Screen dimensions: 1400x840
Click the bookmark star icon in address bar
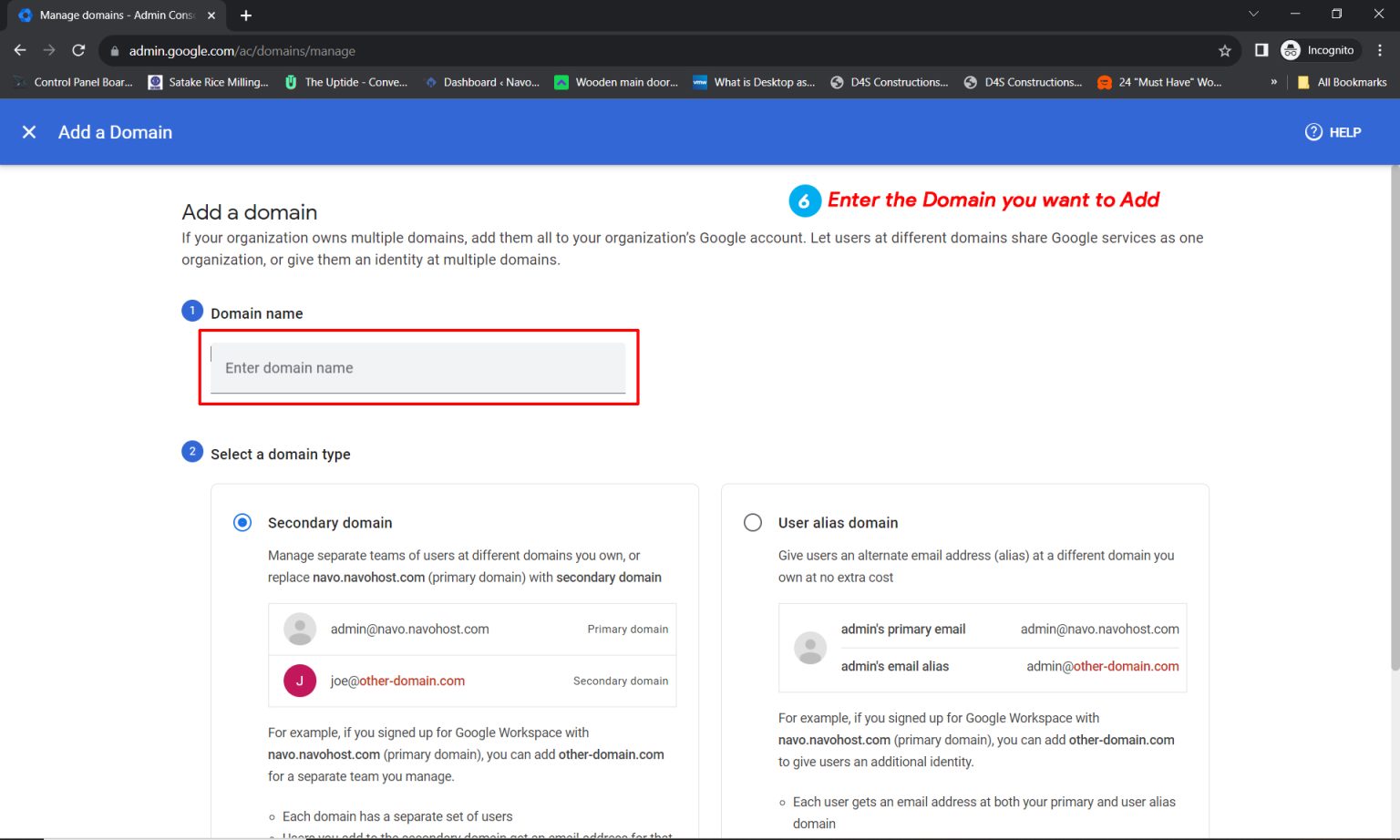click(x=1225, y=50)
